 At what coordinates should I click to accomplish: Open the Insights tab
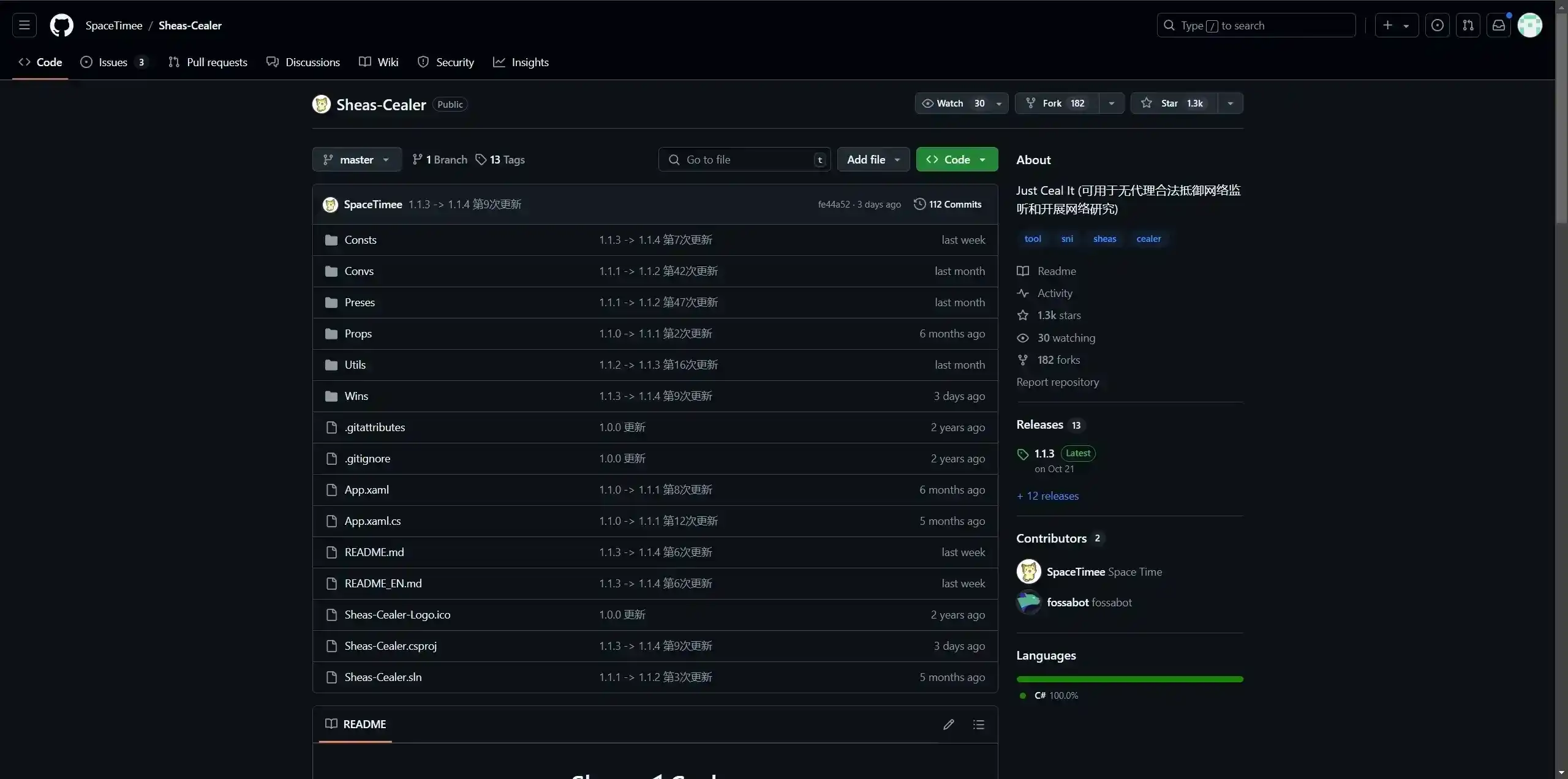pos(521,62)
